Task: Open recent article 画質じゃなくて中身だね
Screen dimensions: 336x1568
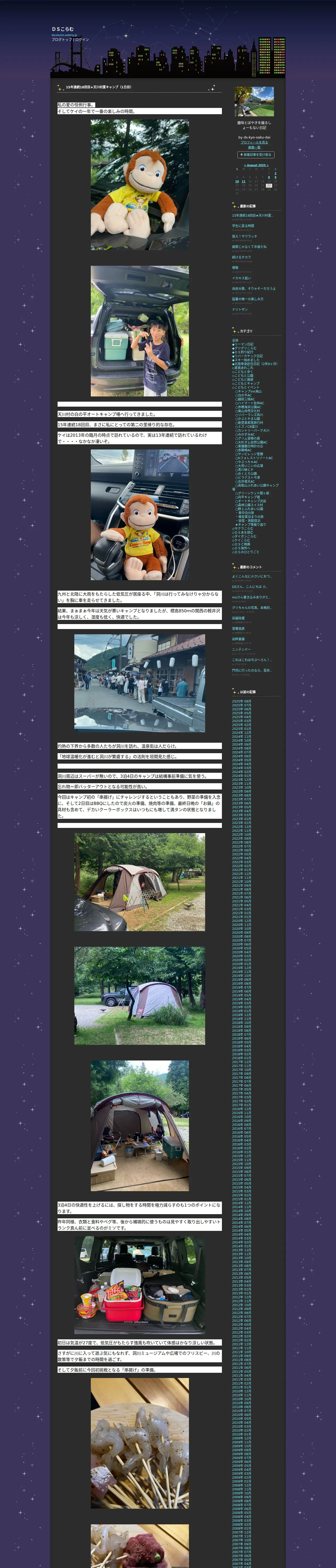Action: [x=249, y=246]
